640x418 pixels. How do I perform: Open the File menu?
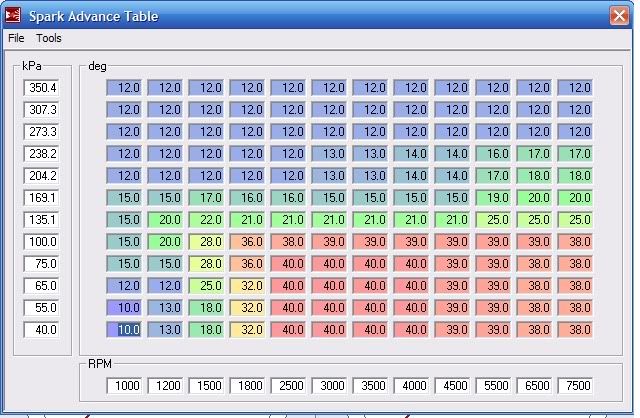[15, 38]
